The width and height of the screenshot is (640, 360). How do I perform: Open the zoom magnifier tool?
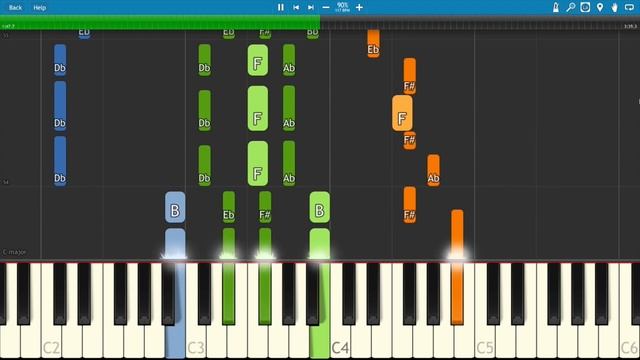click(x=571, y=7)
